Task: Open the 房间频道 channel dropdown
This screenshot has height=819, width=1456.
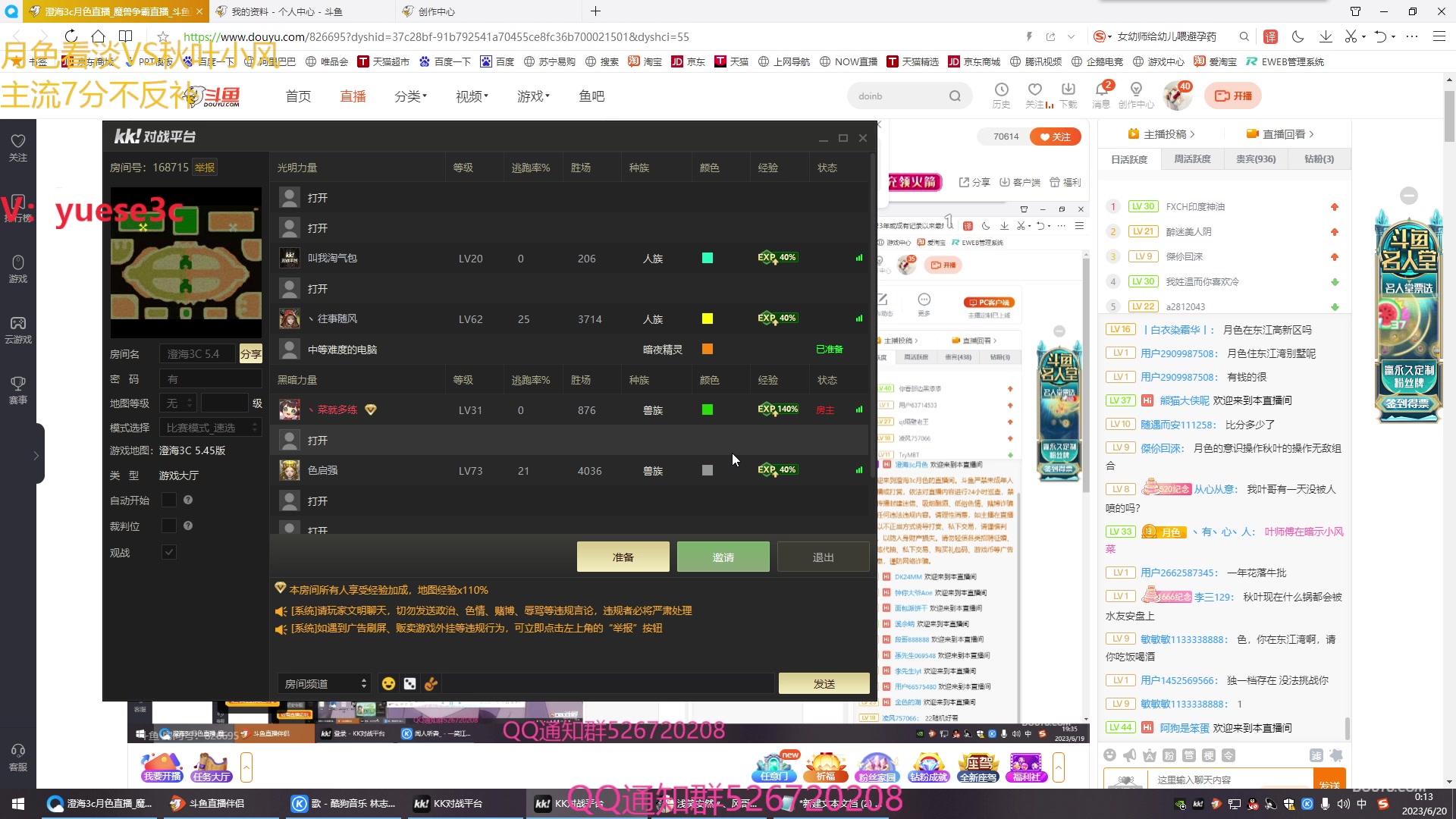Action: tap(323, 683)
